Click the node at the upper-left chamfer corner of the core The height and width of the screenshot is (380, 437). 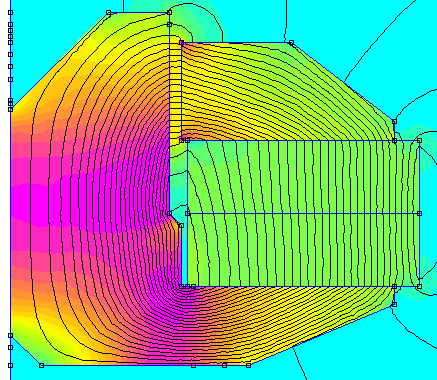[x=108, y=12]
